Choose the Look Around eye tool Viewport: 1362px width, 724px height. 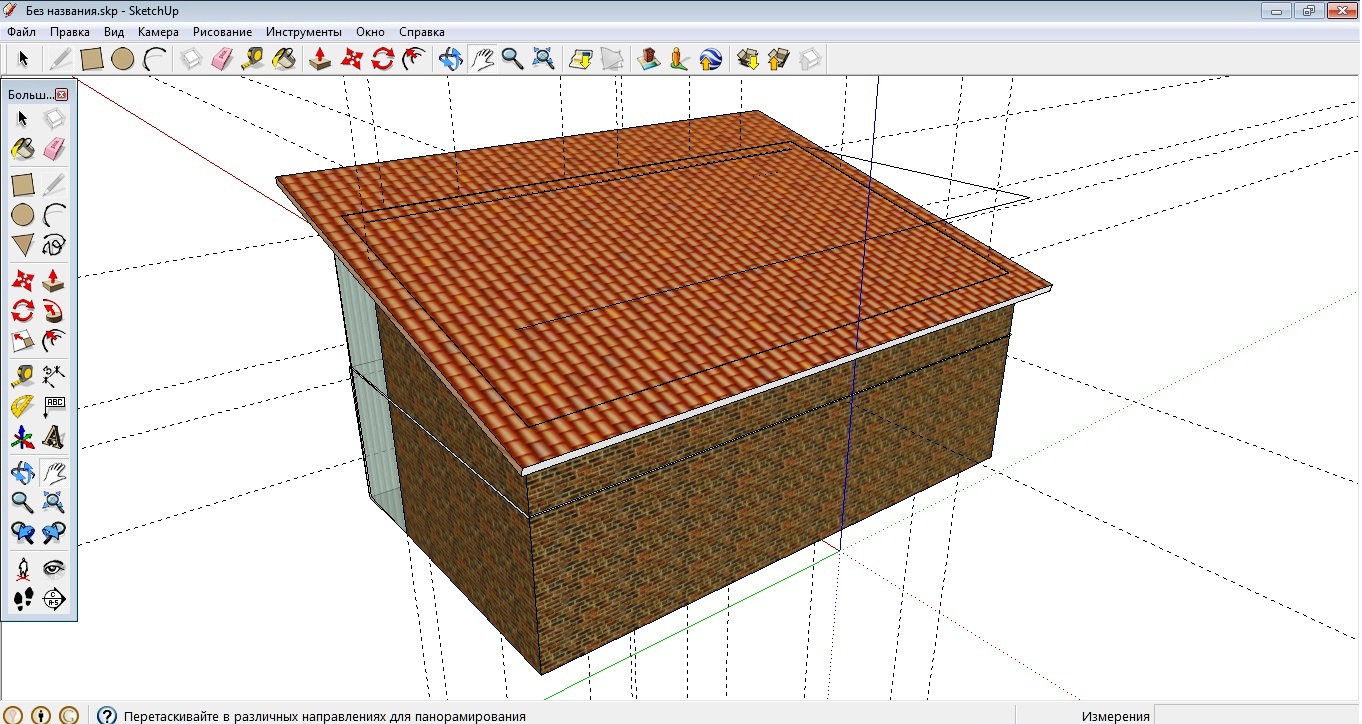54,568
